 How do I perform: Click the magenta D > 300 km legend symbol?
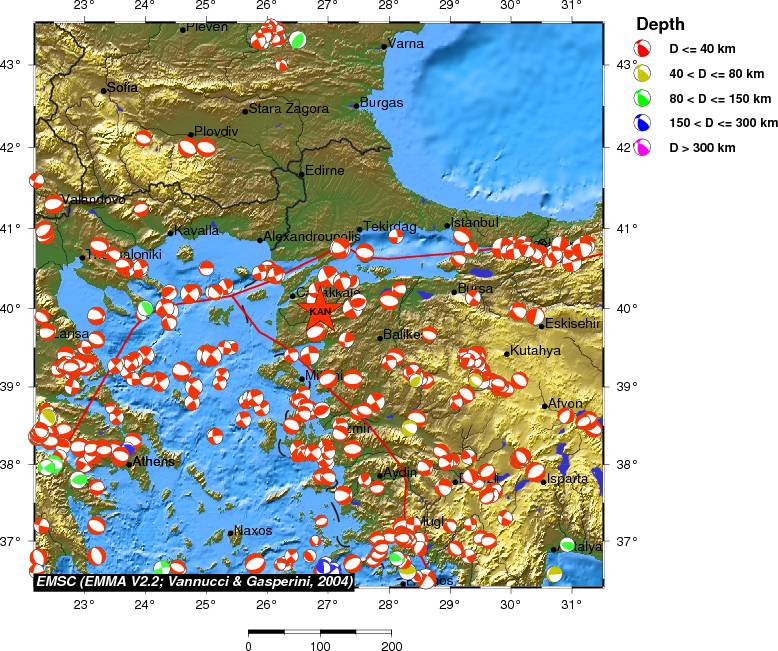click(x=644, y=148)
